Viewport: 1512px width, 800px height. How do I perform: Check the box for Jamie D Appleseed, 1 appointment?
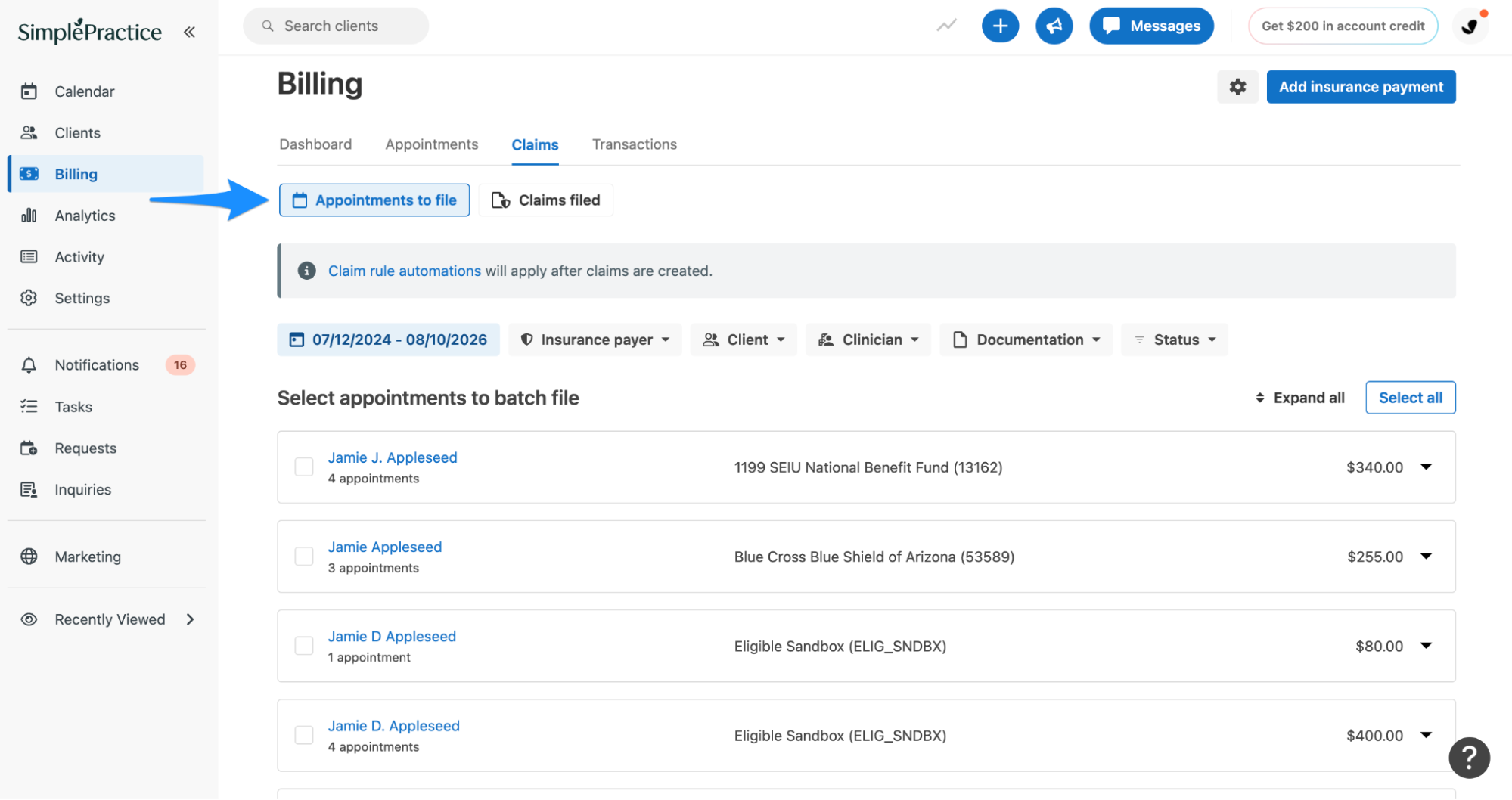point(304,646)
